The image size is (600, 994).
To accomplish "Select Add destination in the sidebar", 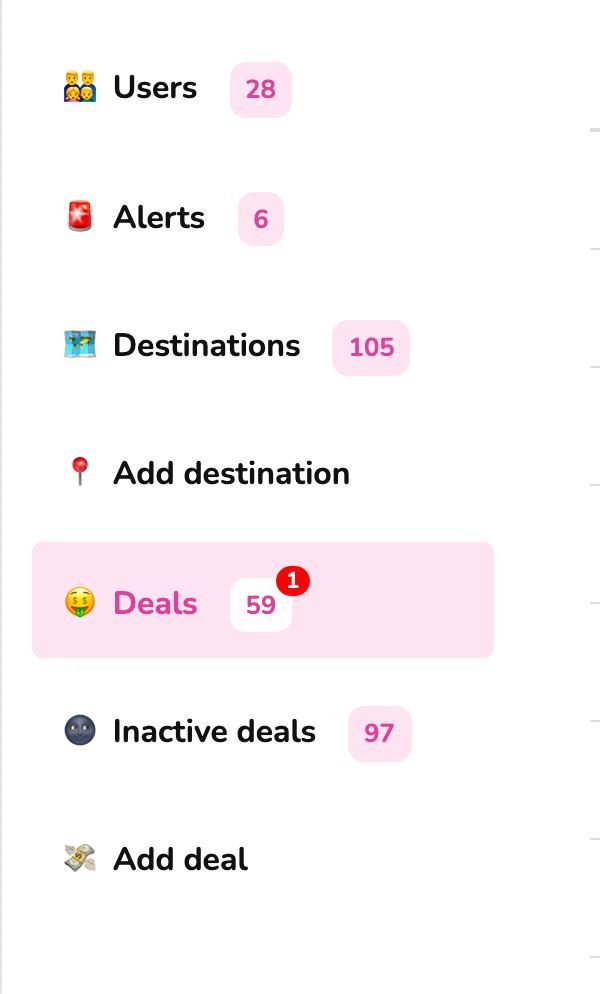I will (x=231, y=473).
